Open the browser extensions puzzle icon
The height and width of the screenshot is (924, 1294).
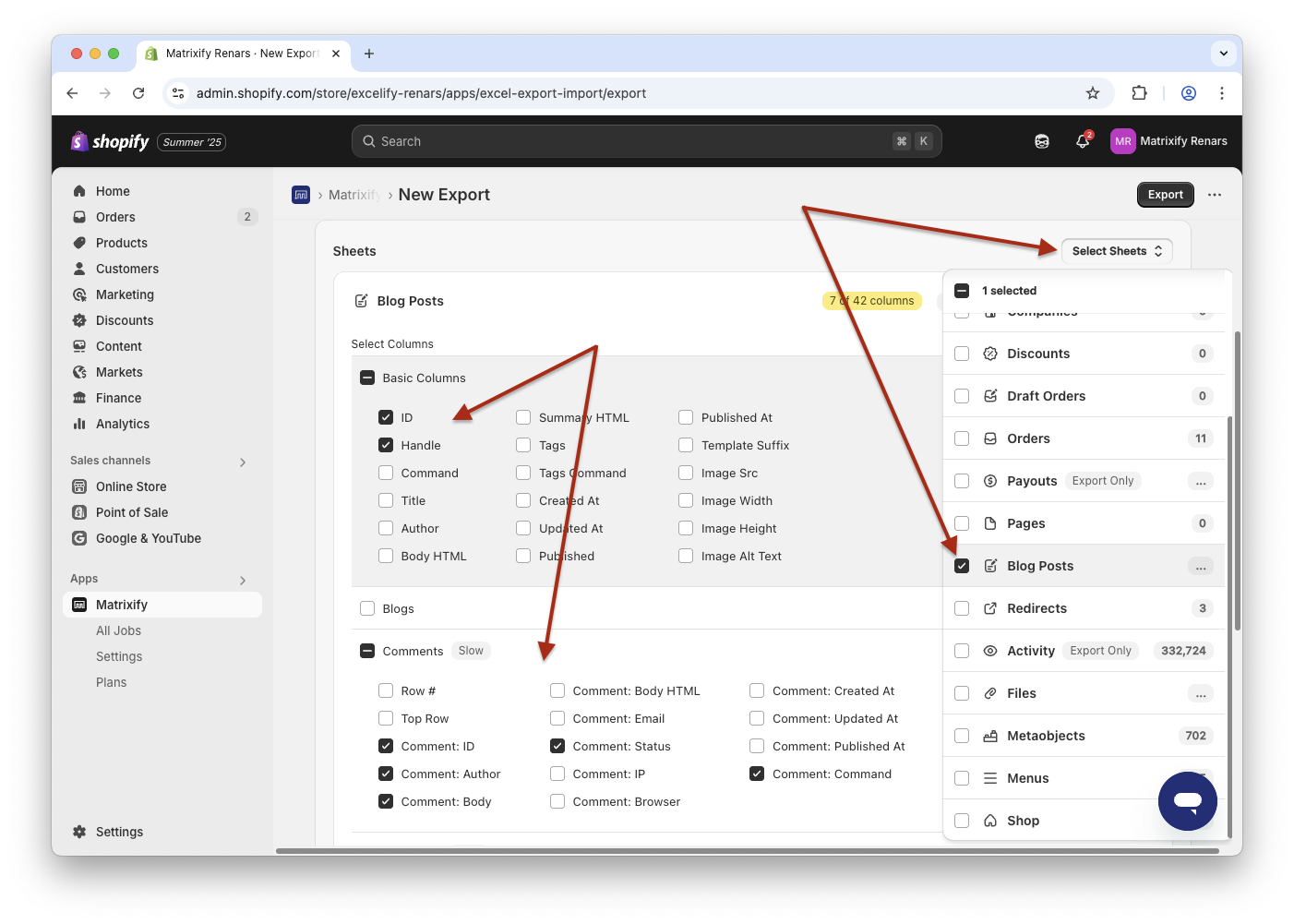(x=1139, y=93)
